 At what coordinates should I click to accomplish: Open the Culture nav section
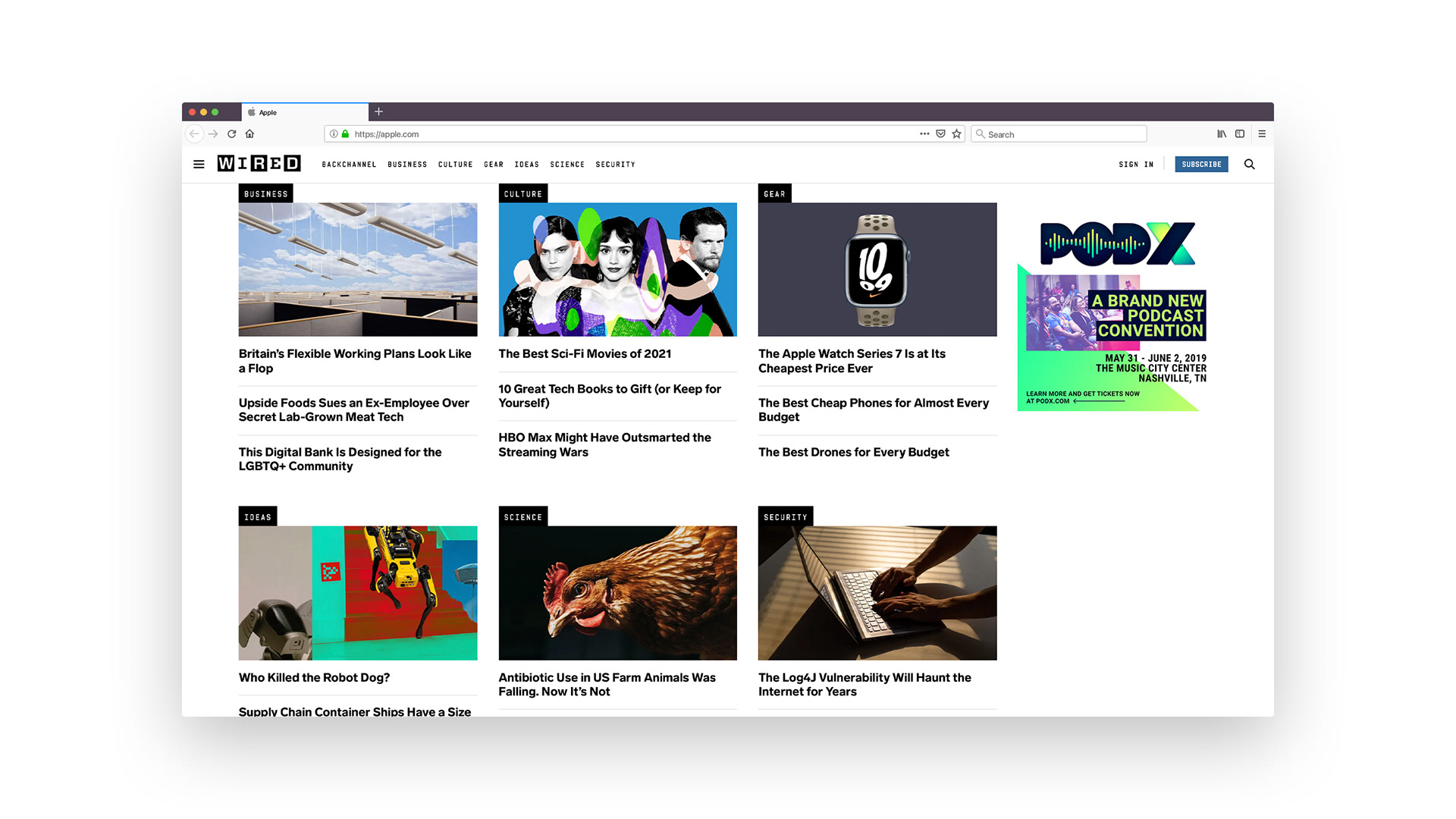click(455, 165)
